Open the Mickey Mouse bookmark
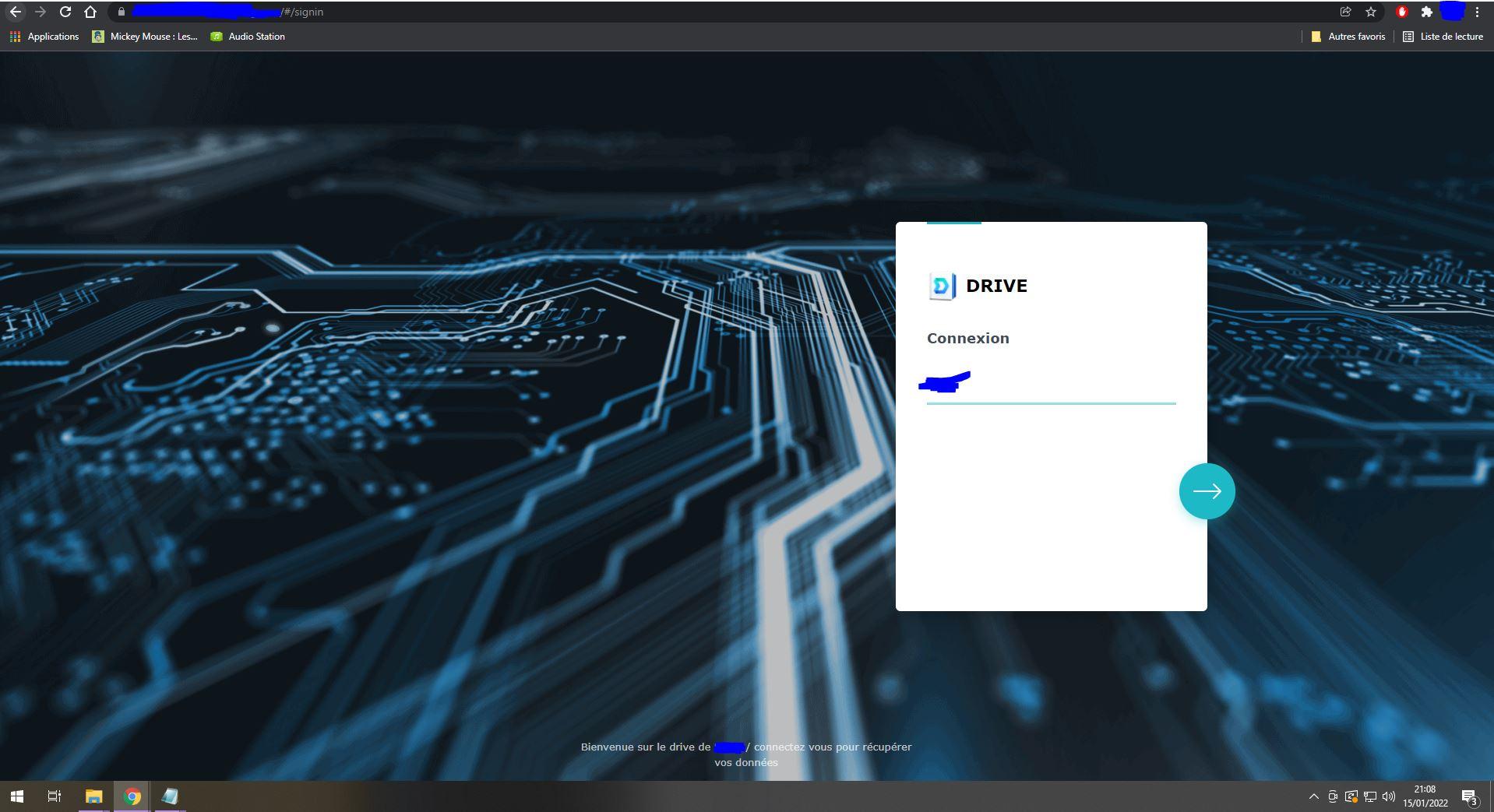1494x812 pixels. pos(145,37)
